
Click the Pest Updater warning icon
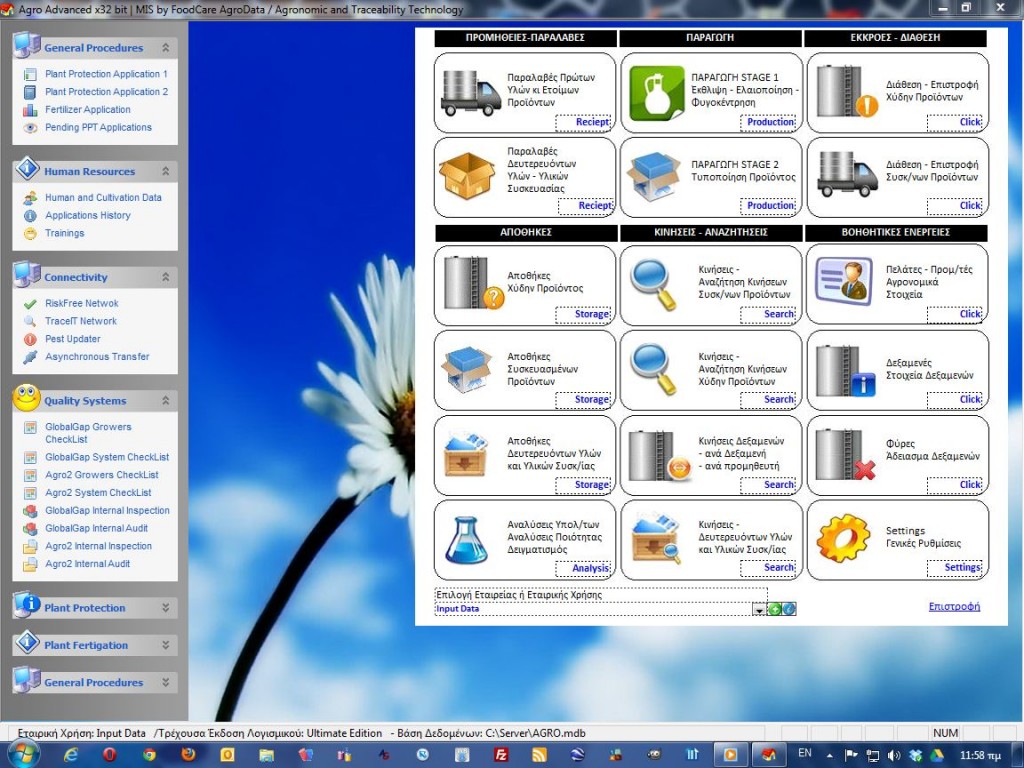tap(30, 339)
